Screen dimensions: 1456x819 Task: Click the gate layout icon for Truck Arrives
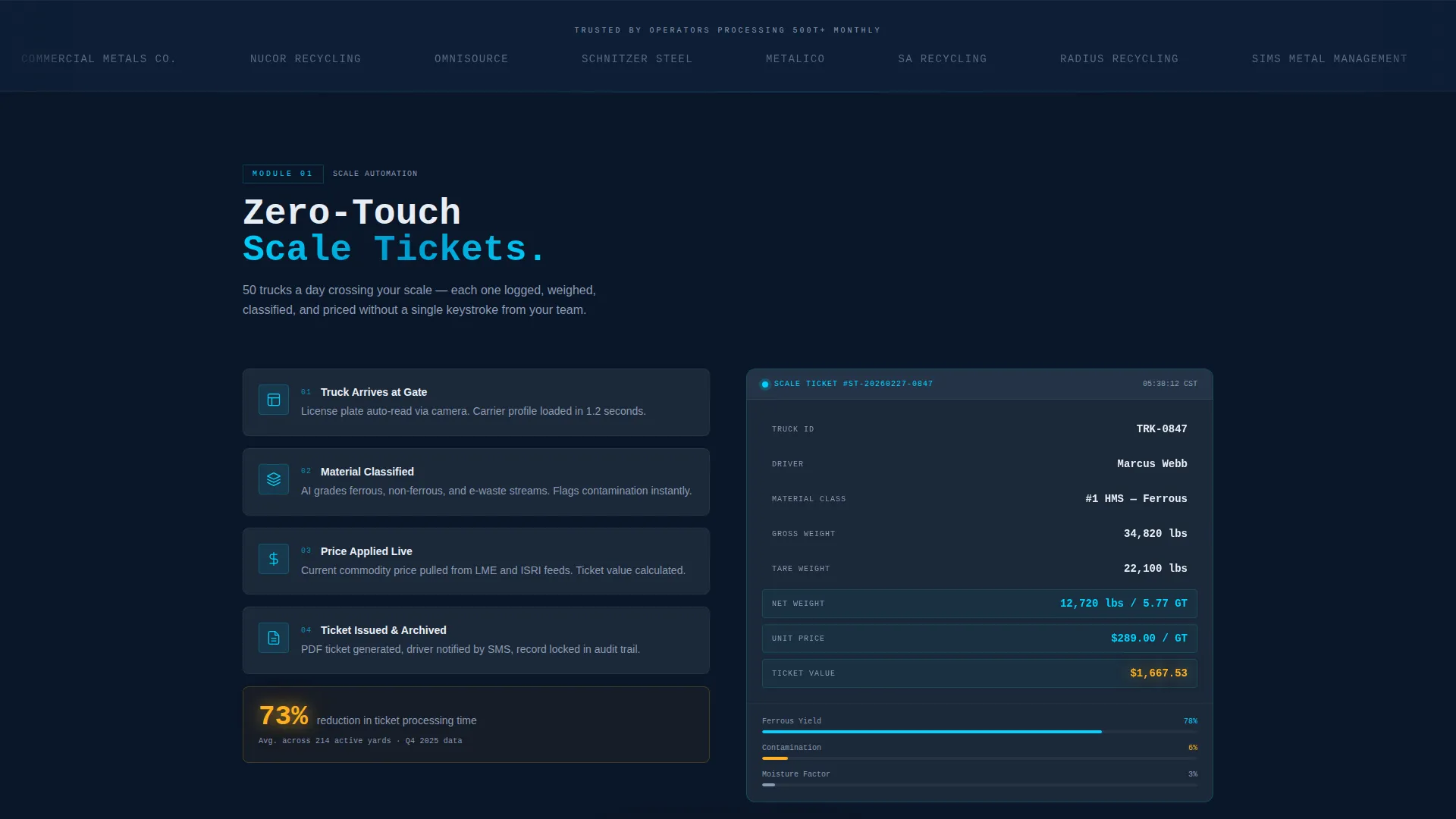(x=274, y=400)
